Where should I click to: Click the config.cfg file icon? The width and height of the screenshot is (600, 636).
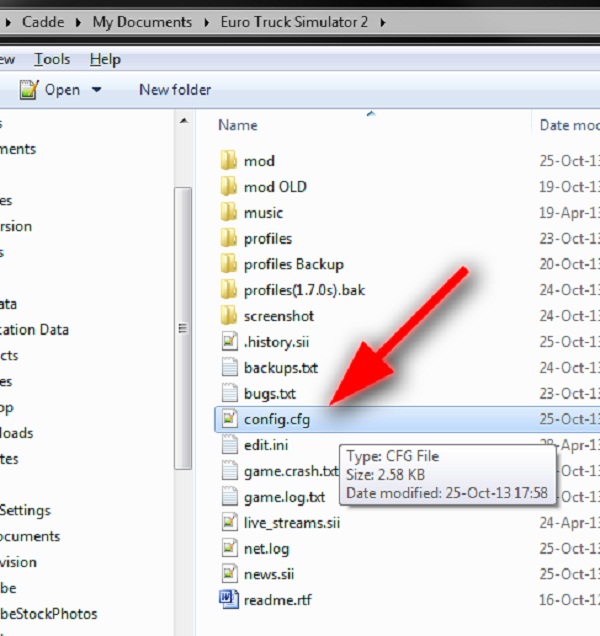230,419
